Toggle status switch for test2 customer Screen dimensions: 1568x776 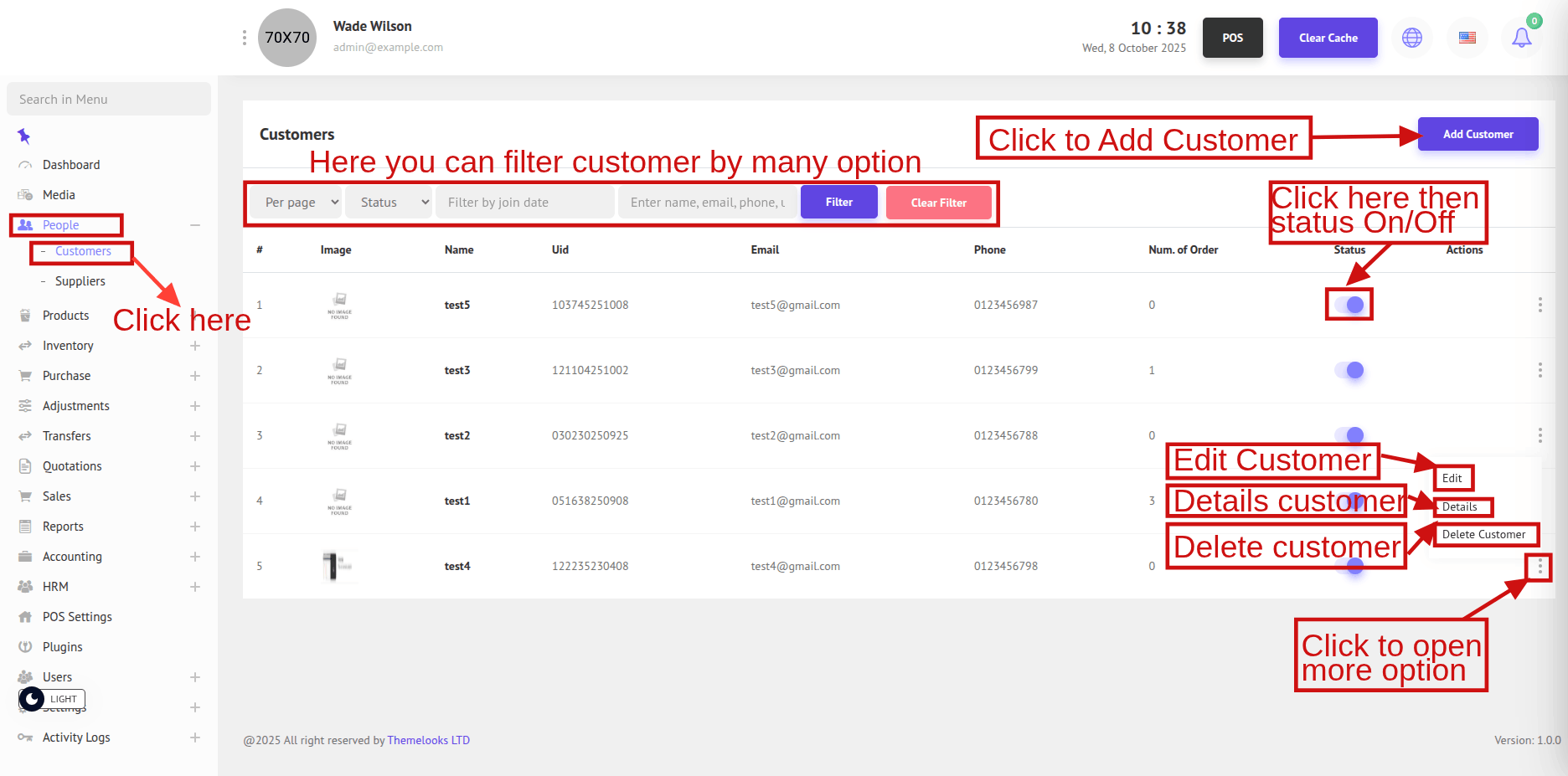[1349, 434]
